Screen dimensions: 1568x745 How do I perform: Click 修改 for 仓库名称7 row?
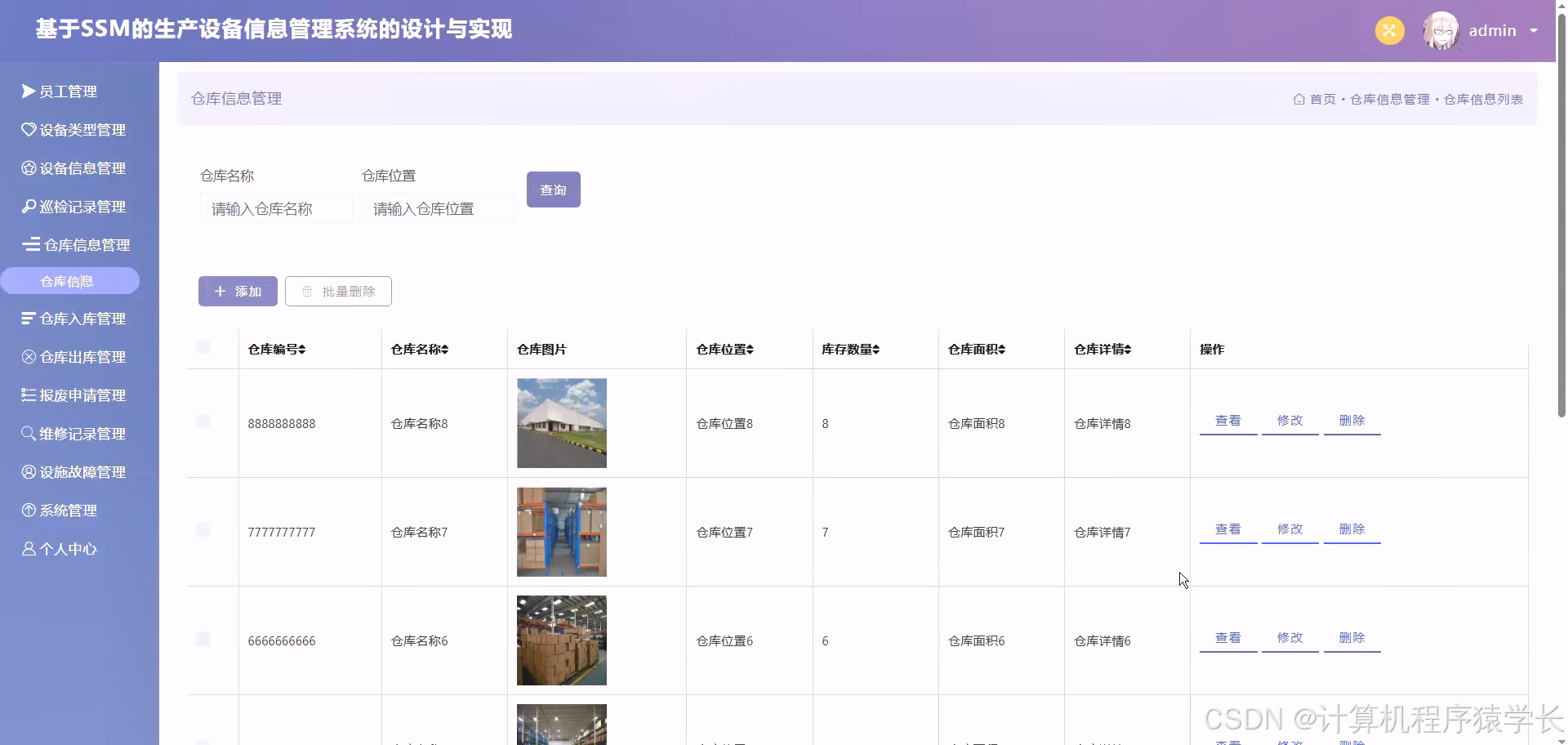coord(1290,529)
